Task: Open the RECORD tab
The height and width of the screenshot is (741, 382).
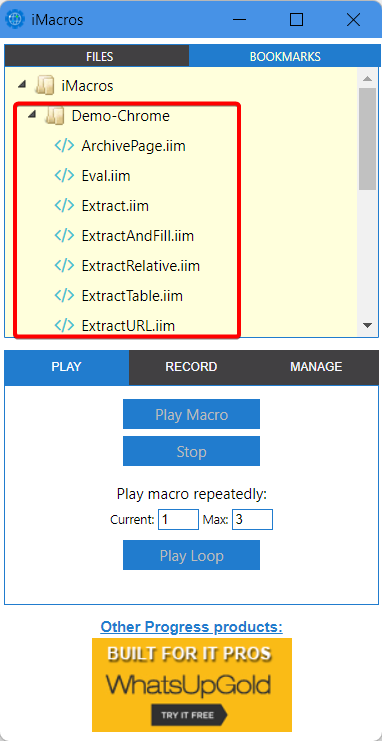Action: tap(191, 367)
